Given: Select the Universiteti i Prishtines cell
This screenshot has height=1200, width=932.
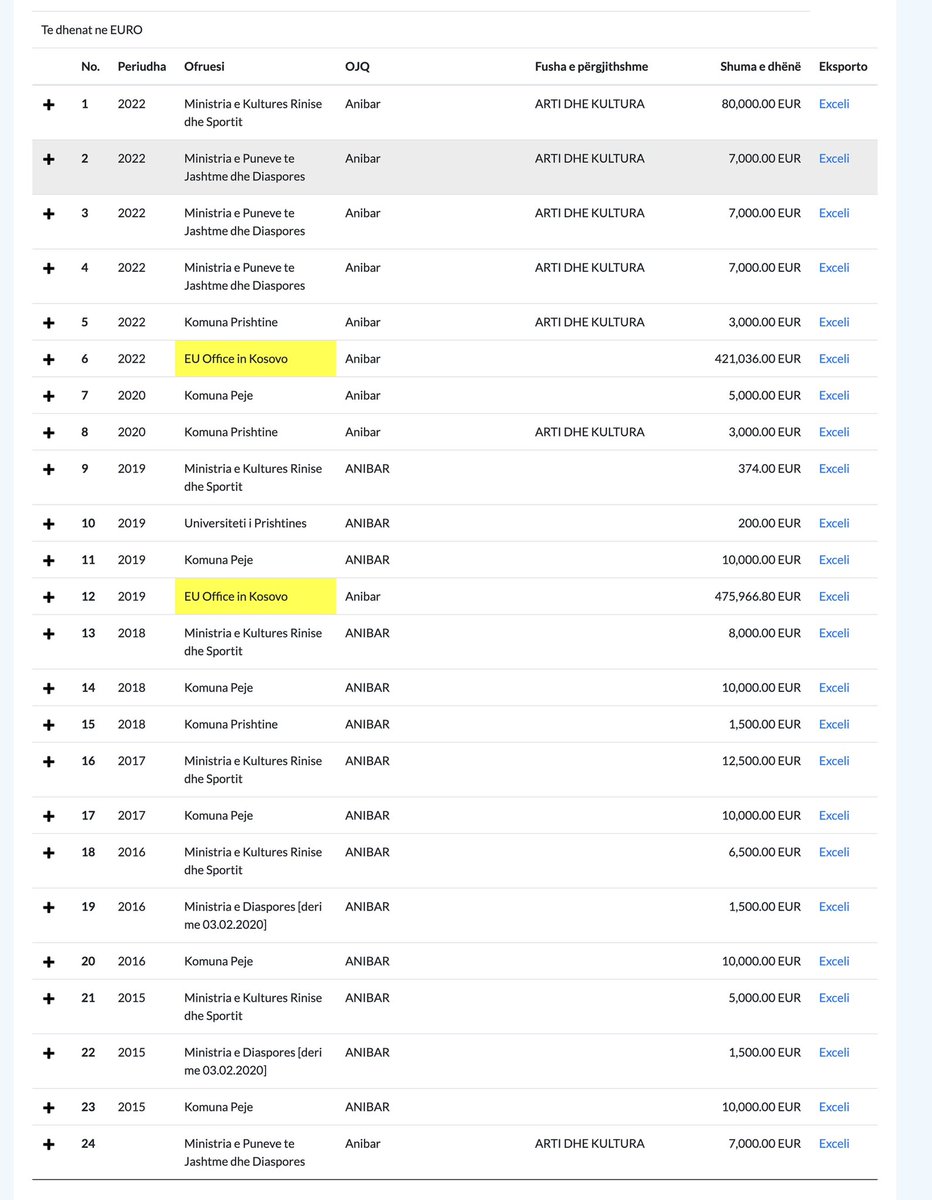Looking at the screenshot, I should [x=245, y=524].
